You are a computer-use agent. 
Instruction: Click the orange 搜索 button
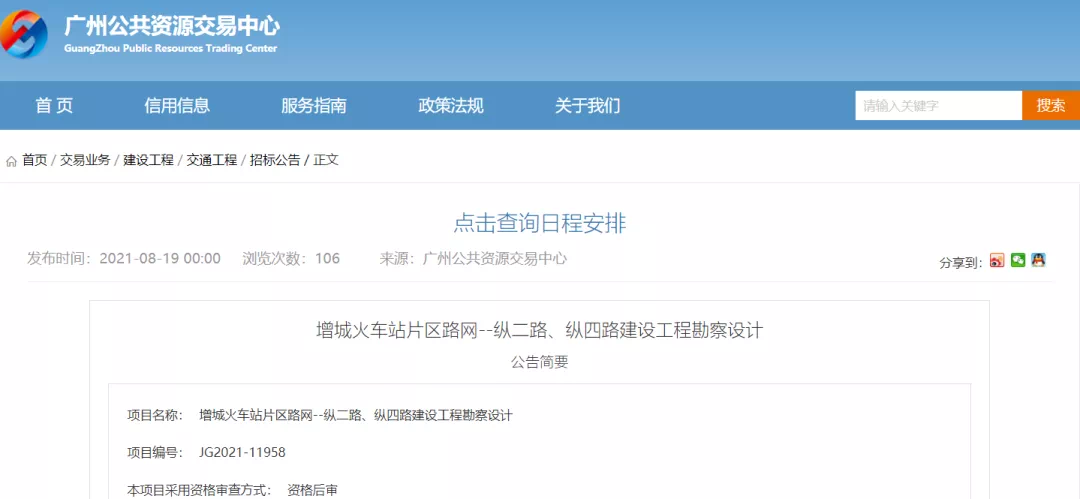(x=1051, y=105)
